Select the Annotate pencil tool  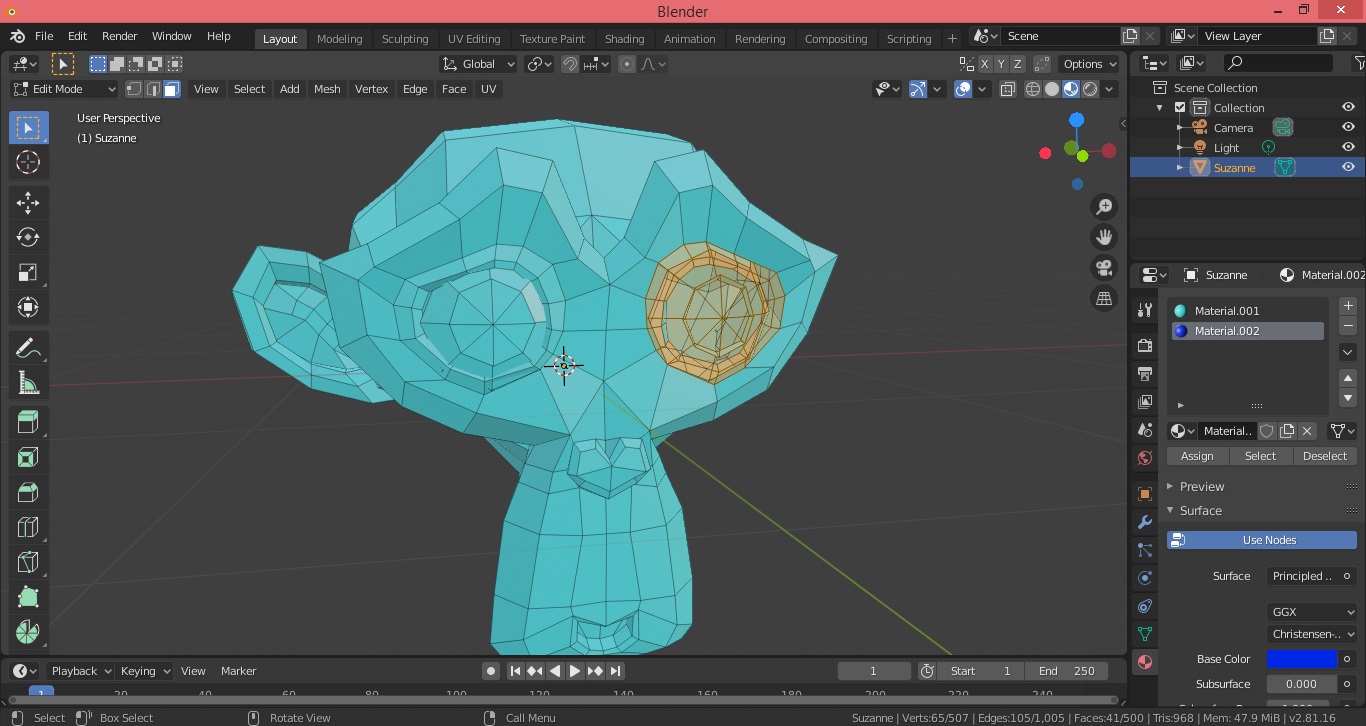coord(28,348)
